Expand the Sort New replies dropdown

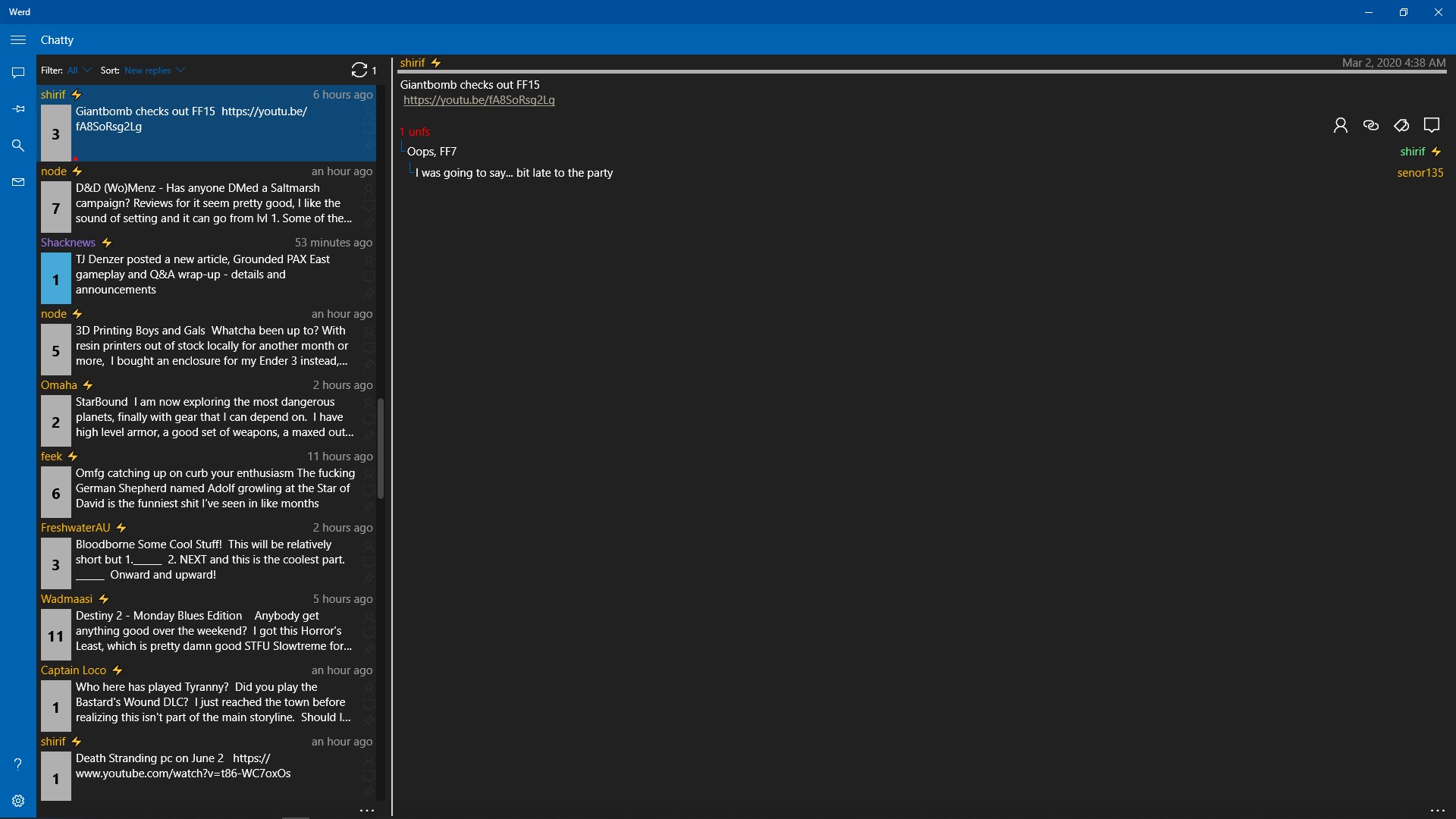[155, 71]
